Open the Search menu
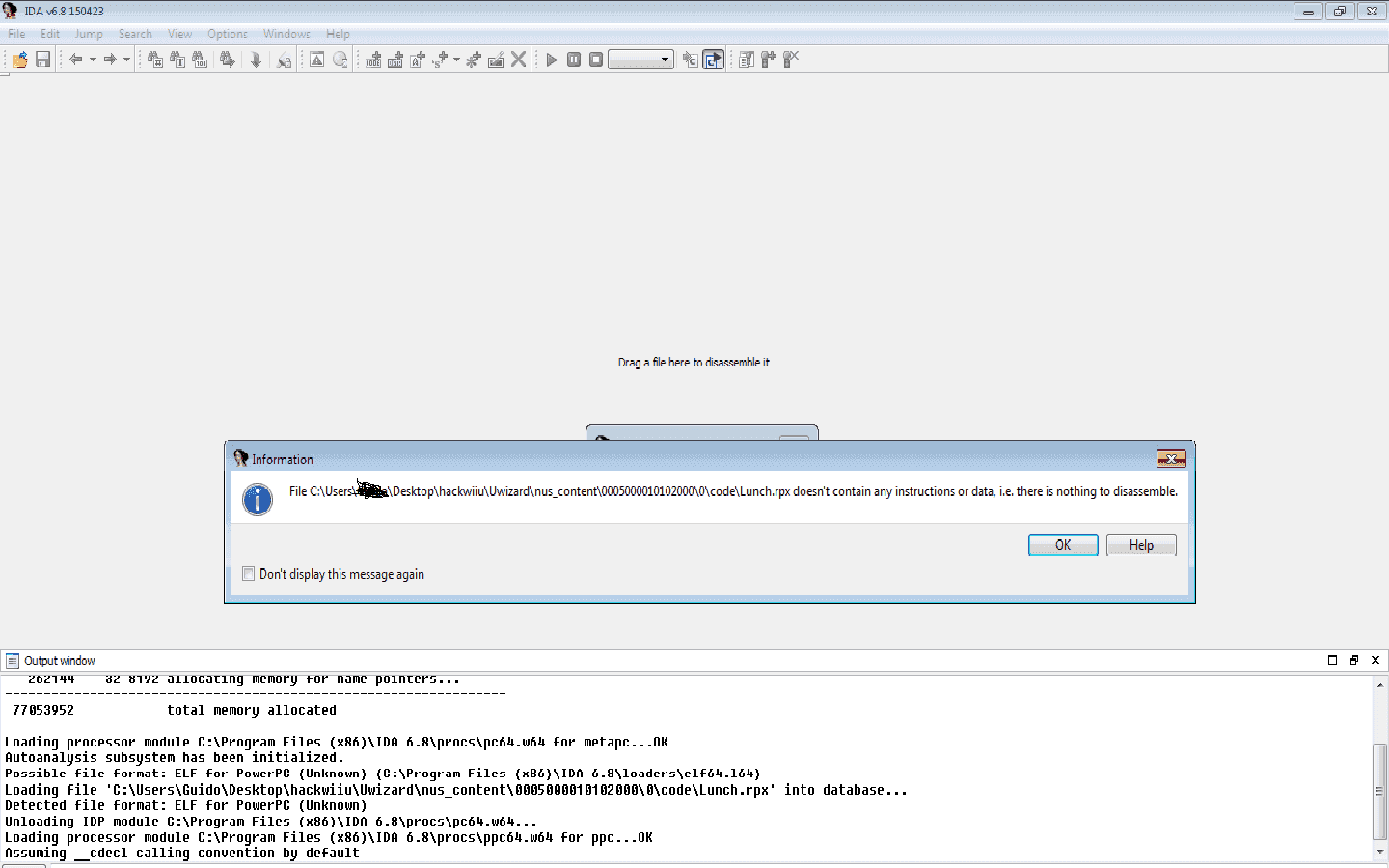 (x=135, y=33)
